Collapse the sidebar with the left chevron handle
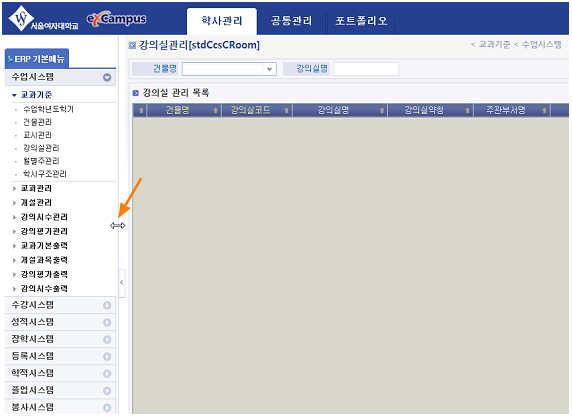 122,283
